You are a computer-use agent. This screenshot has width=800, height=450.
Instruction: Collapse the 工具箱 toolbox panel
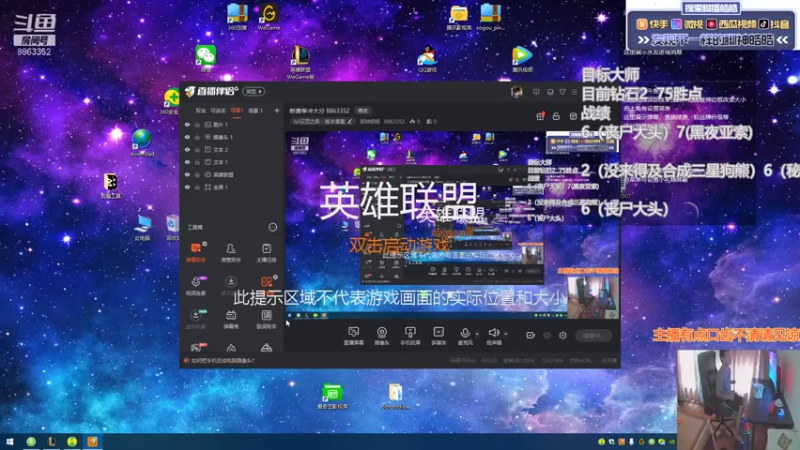click(273, 227)
